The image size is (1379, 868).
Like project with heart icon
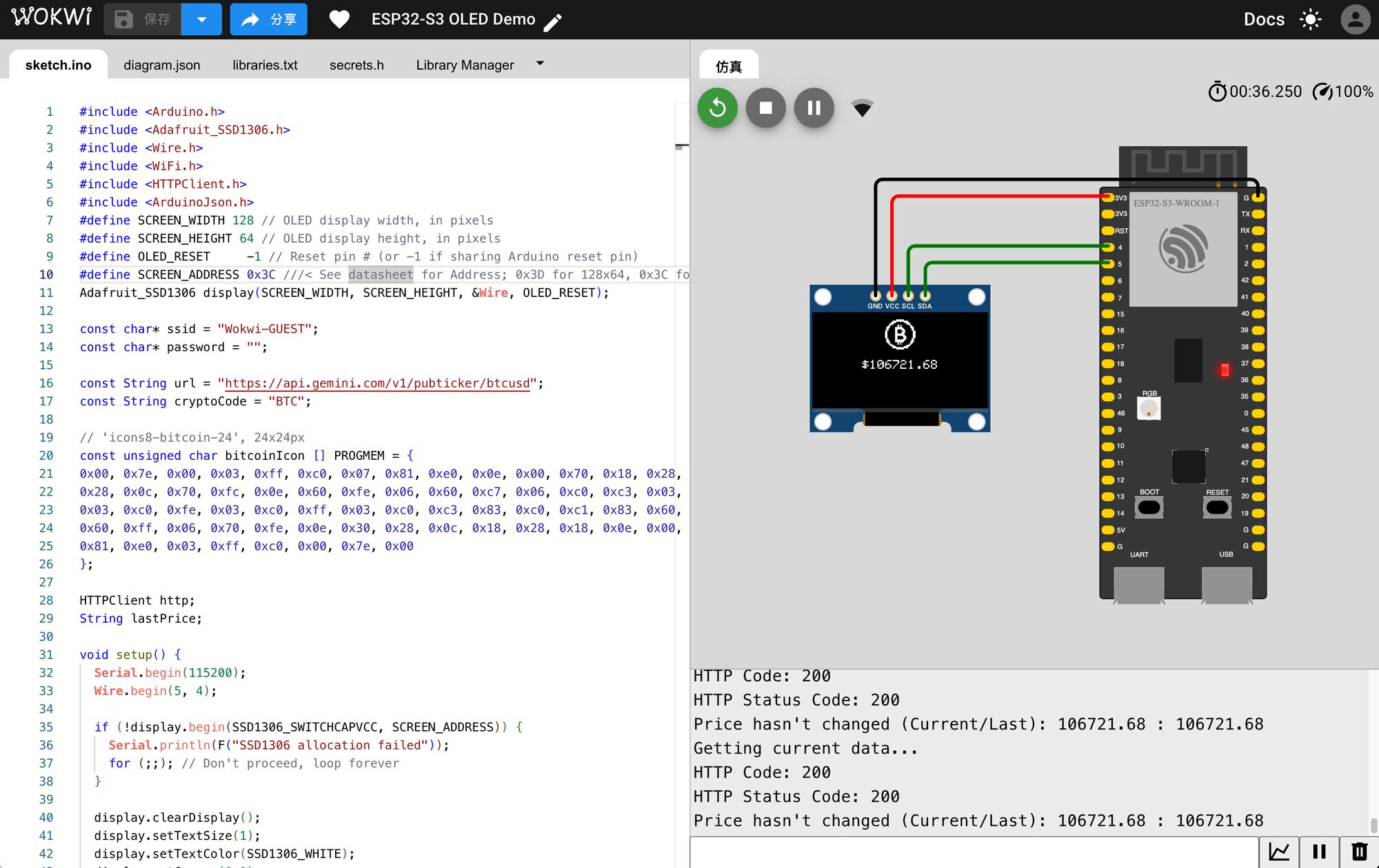coord(339,19)
